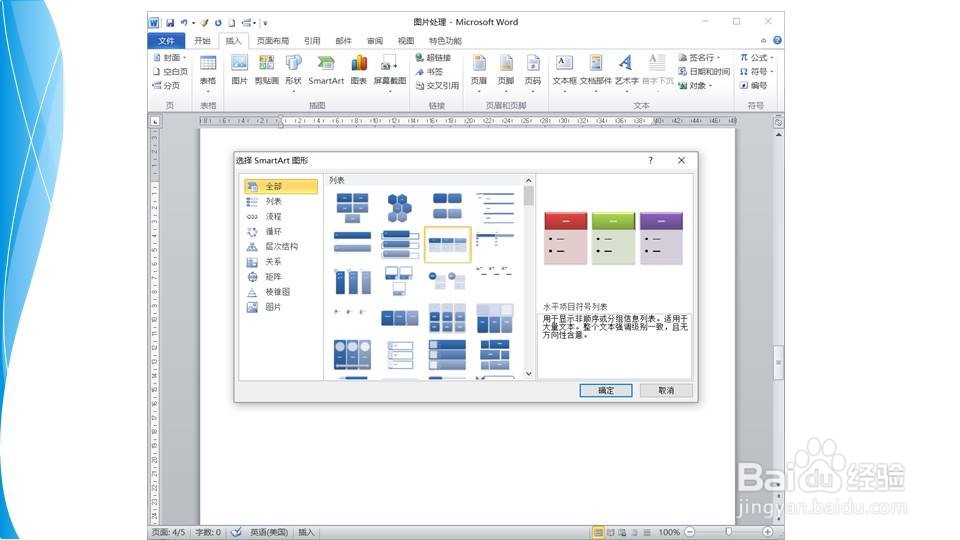
Task: Click the 图片 (Picture) insert icon
Action: (x=239, y=69)
